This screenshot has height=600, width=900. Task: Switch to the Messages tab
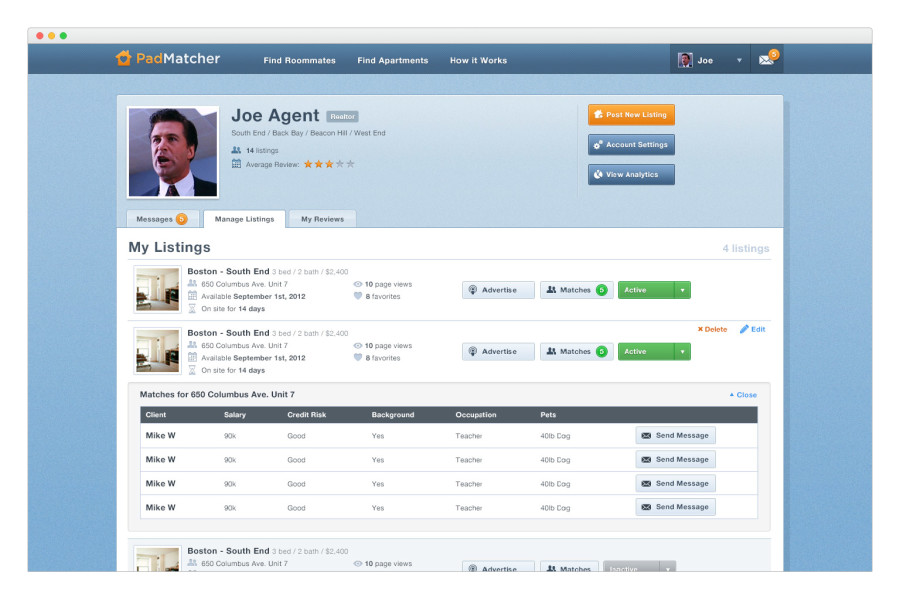(x=162, y=219)
